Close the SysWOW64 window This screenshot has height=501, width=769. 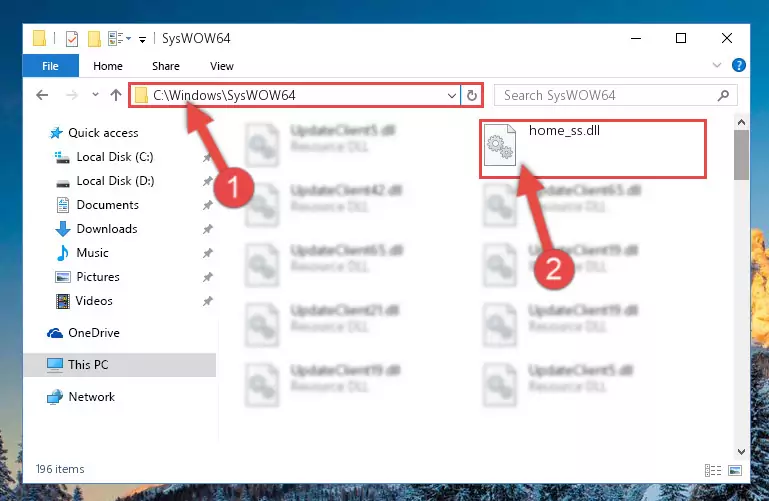click(x=727, y=38)
